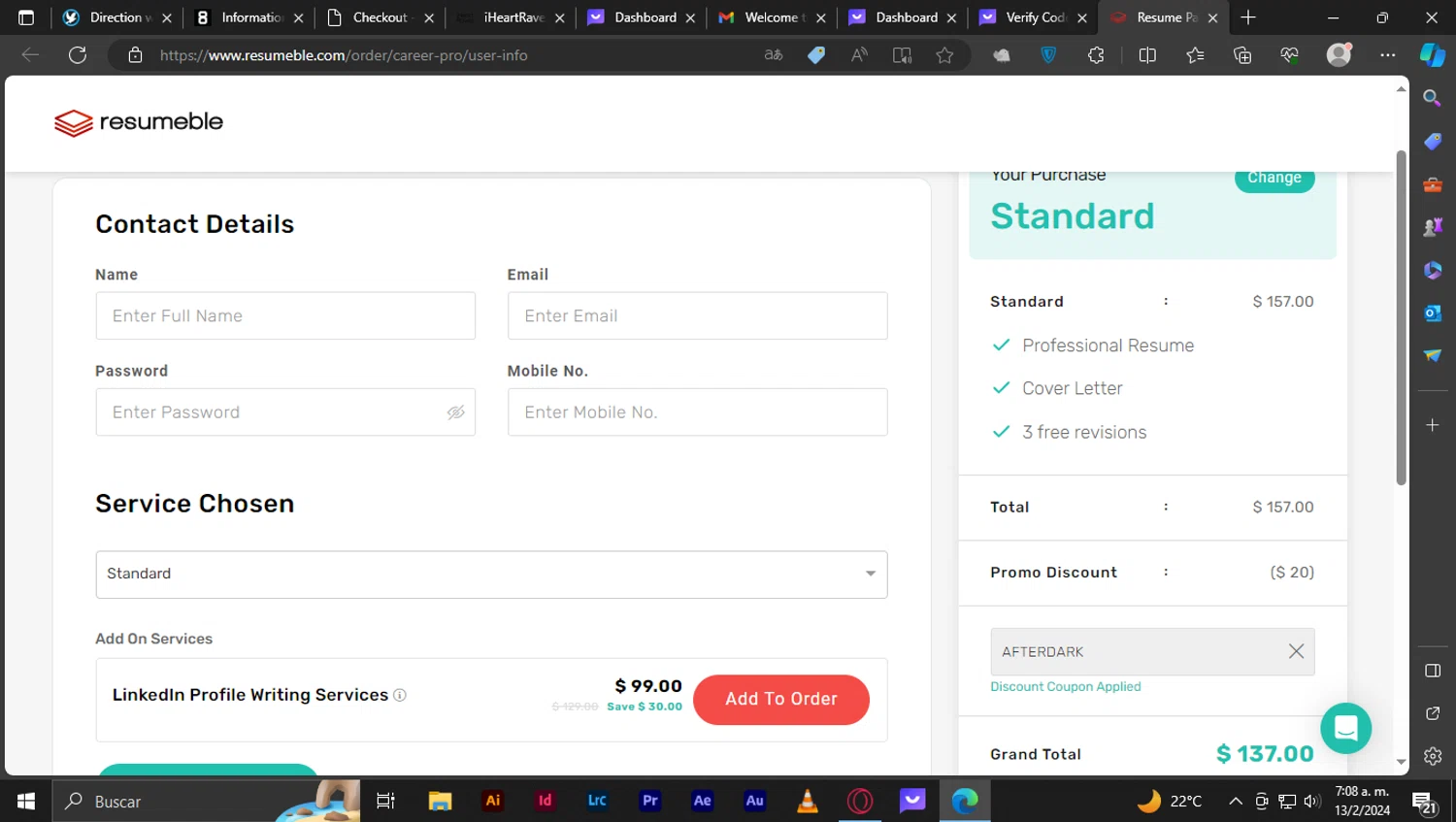The width and height of the screenshot is (1456, 822).
Task: Click the user profile avatar
Action: (1340, 55)
